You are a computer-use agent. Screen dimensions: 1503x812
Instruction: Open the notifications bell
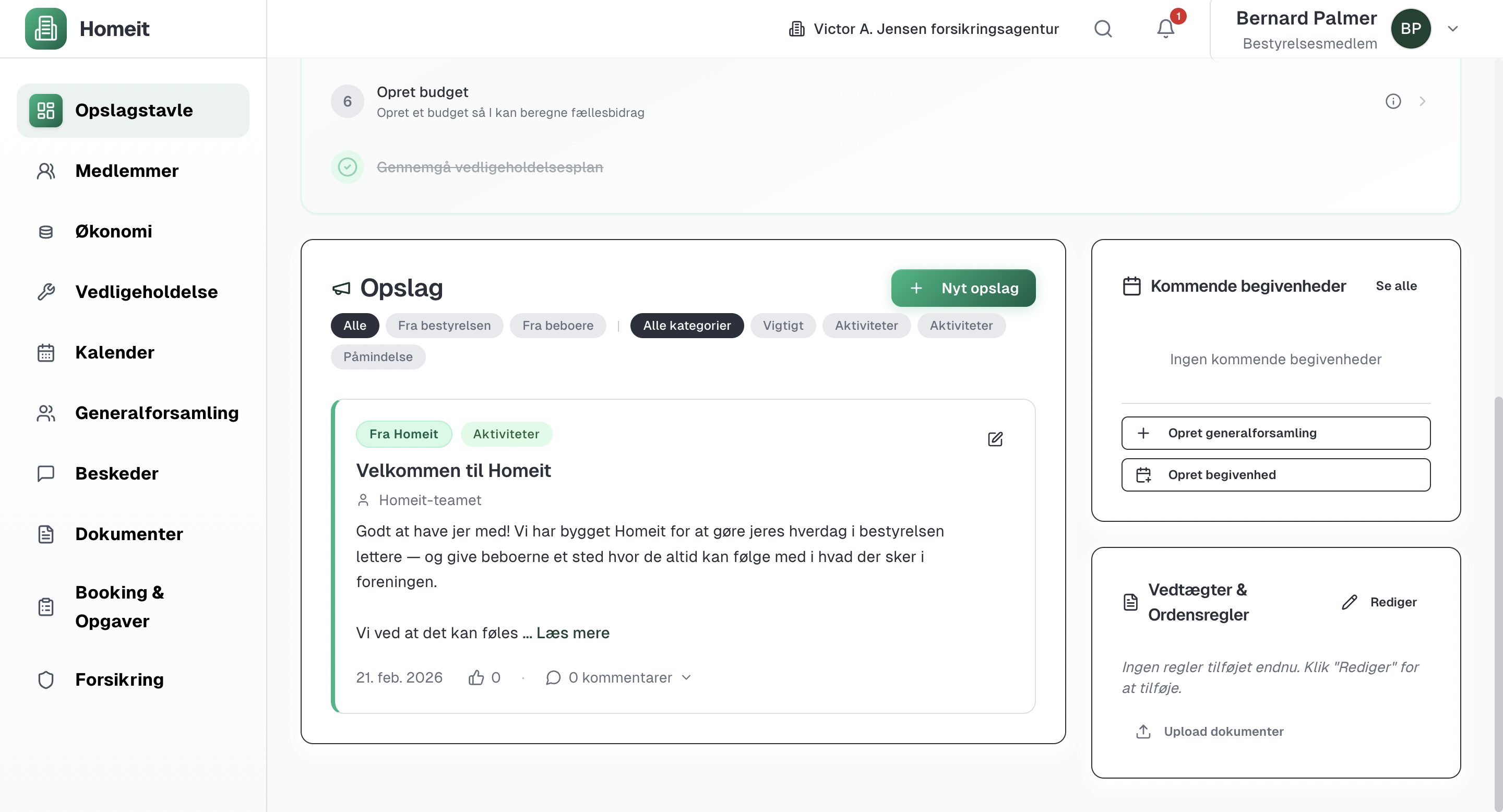click(1165, 29)
